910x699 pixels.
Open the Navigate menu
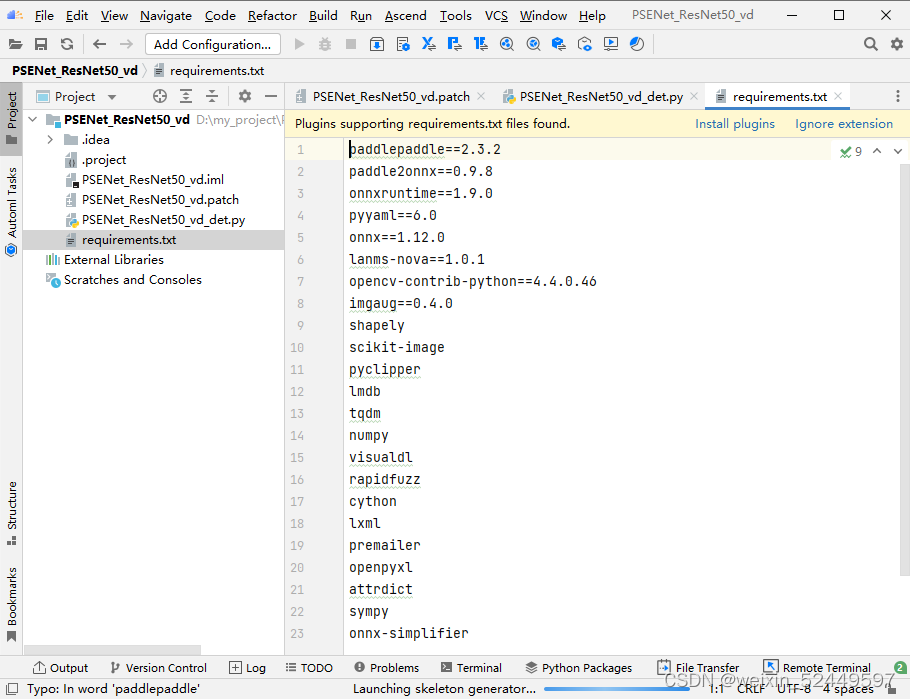(x=165, y=15)
